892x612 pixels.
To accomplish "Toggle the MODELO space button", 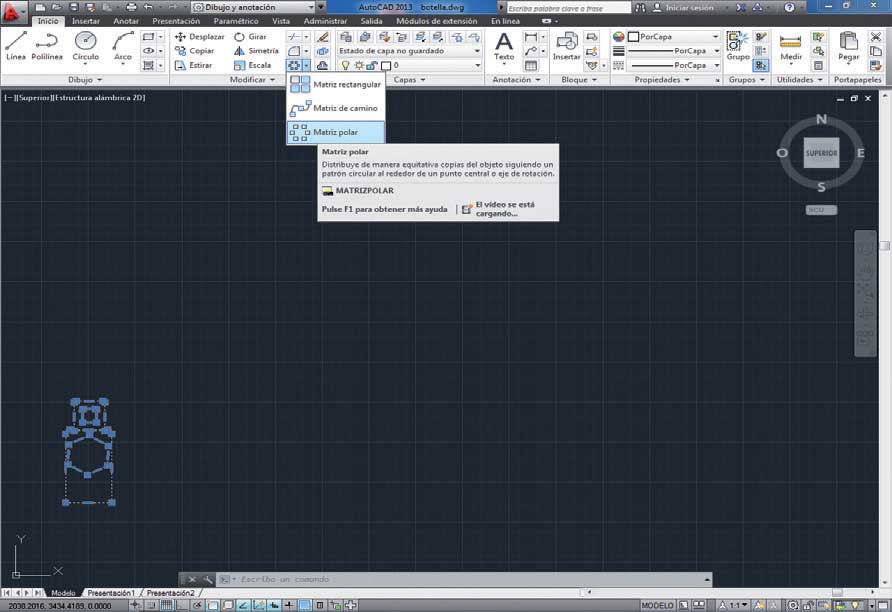I will (x=657, y=605).
